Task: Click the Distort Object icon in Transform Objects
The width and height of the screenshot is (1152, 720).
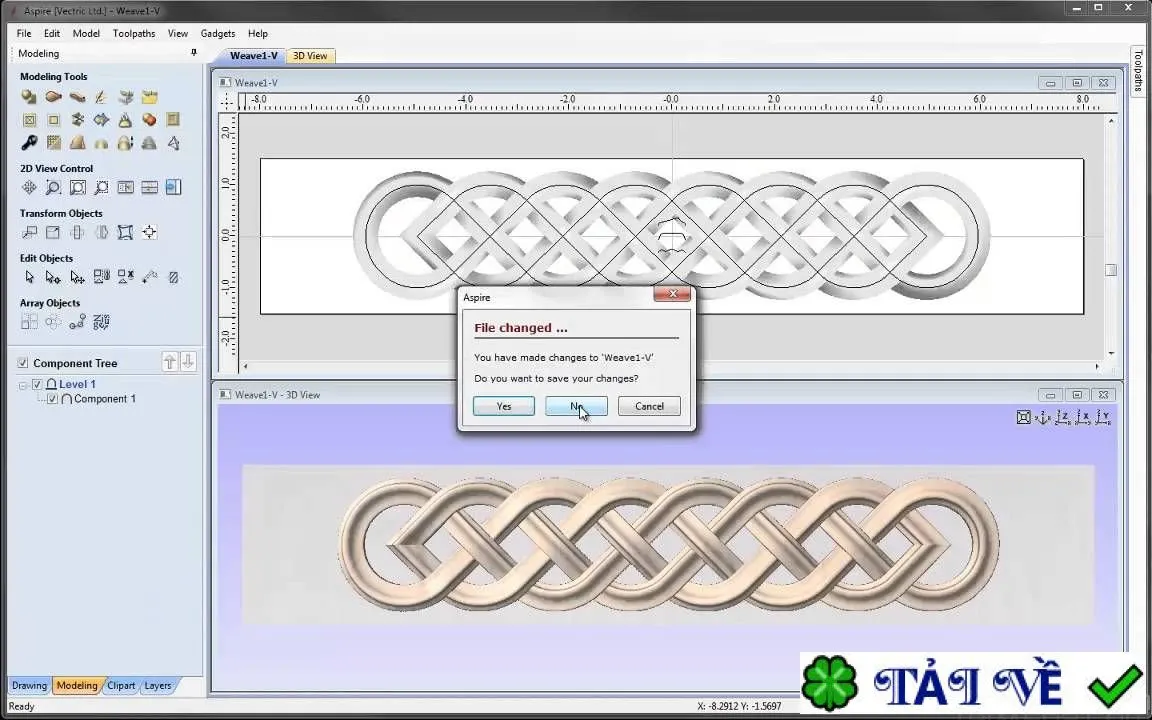Action: tap(126, 232)
